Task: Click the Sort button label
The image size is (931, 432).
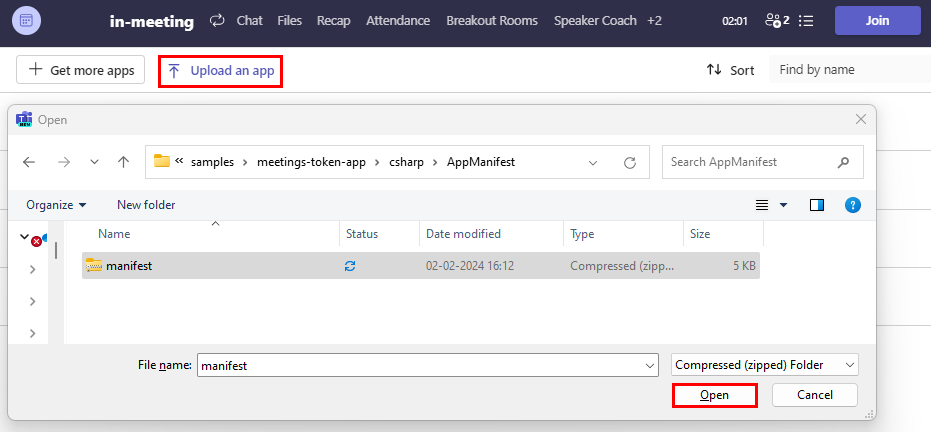Action: 742,70
